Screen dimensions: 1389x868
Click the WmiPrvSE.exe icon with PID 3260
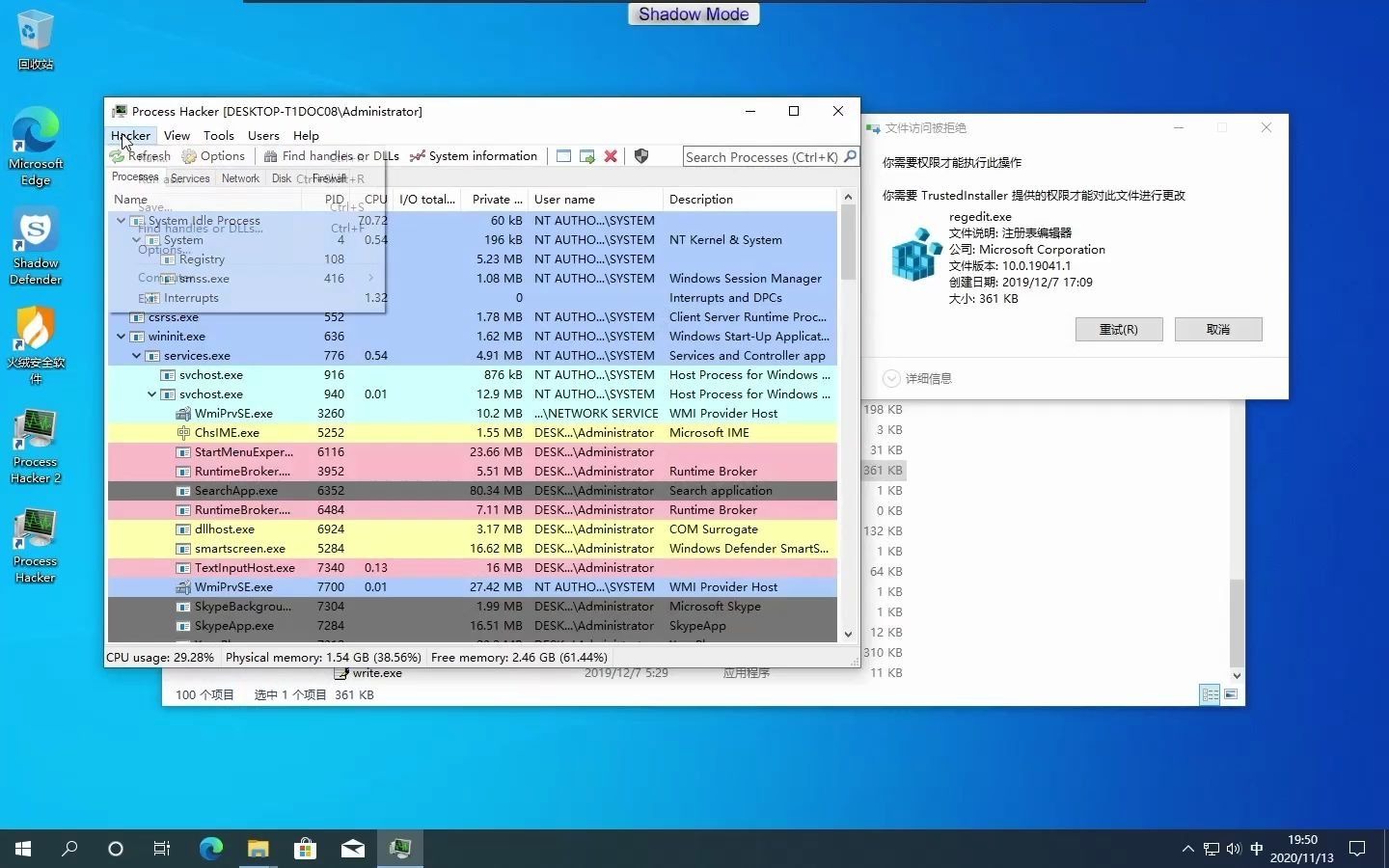(x=183, y=414)
